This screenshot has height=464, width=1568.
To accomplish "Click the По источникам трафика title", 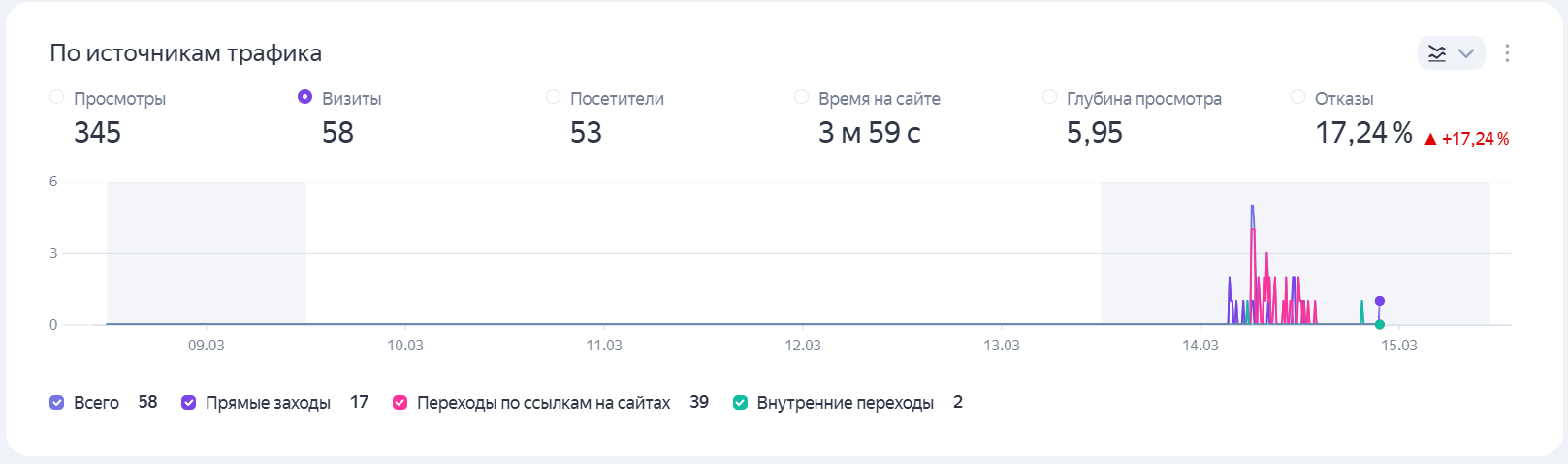I will [x=185, y=53].
